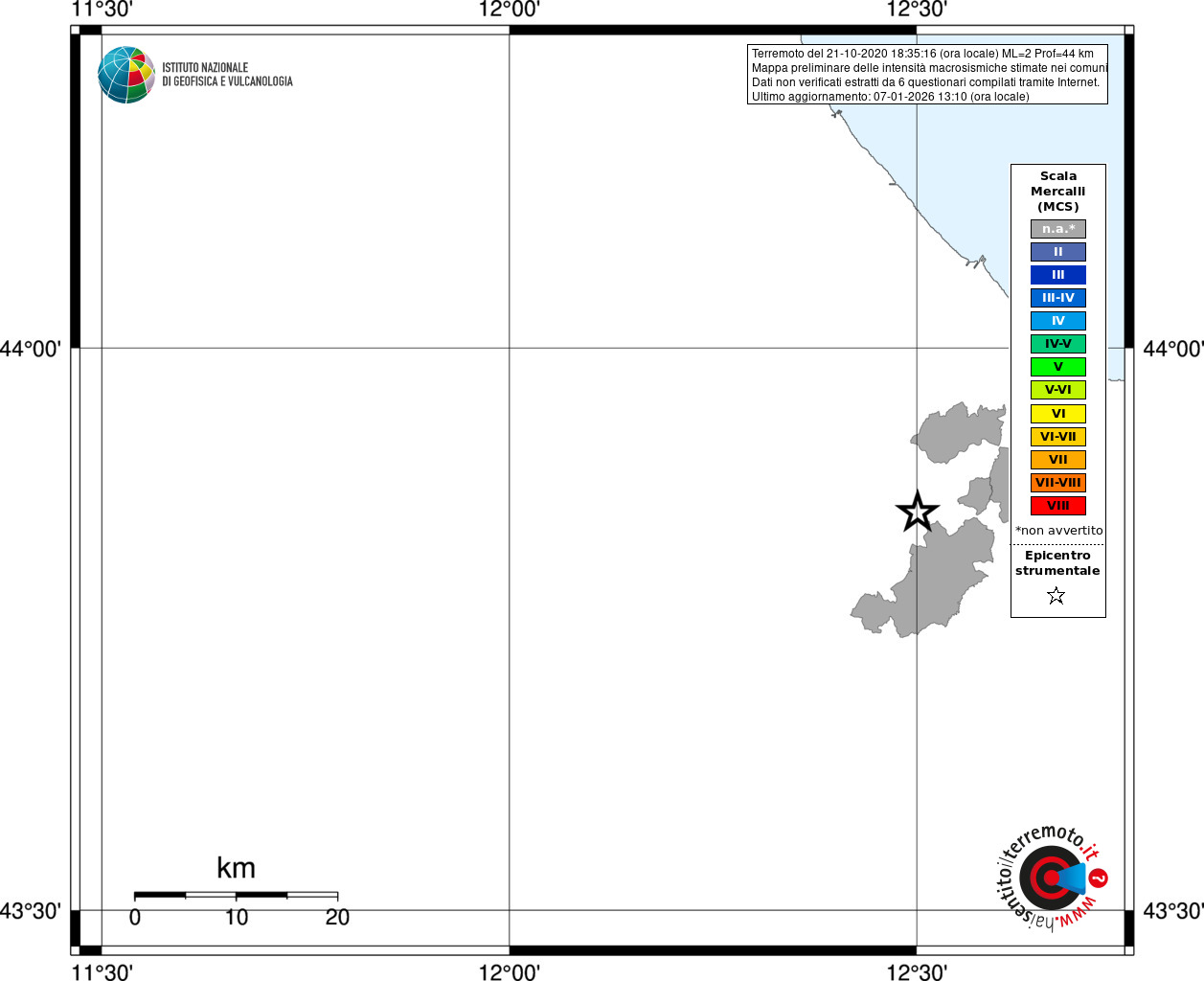The height and width of the screenshot is (981, 1204).
Task: Click the right 43°30' latitude label
Action: [1173, 911]
